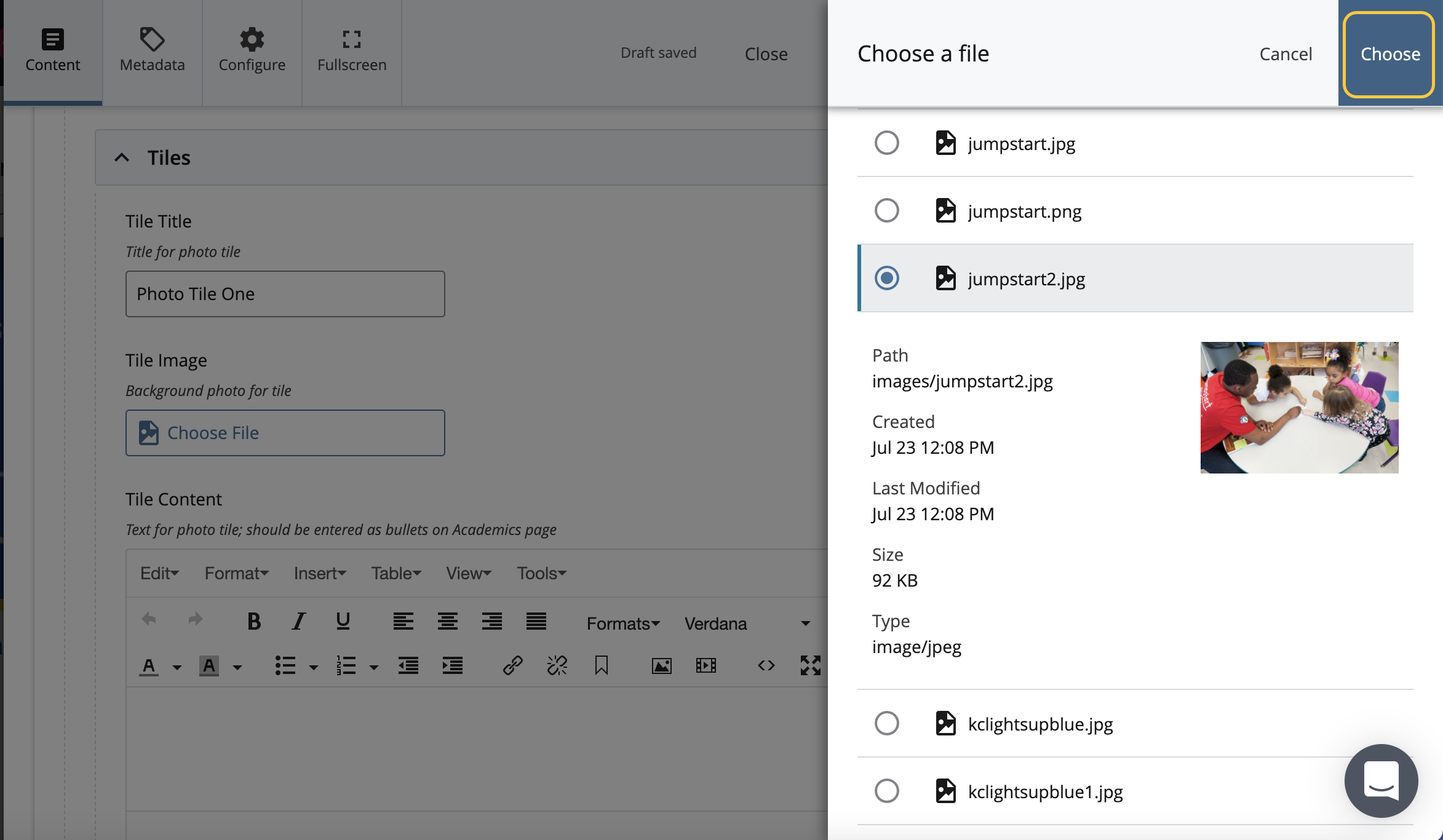Image resolution: width=1443 pixels, height=840 pixels.
Task: Click the insert image icon in editor
Action: tap(661, 666)
